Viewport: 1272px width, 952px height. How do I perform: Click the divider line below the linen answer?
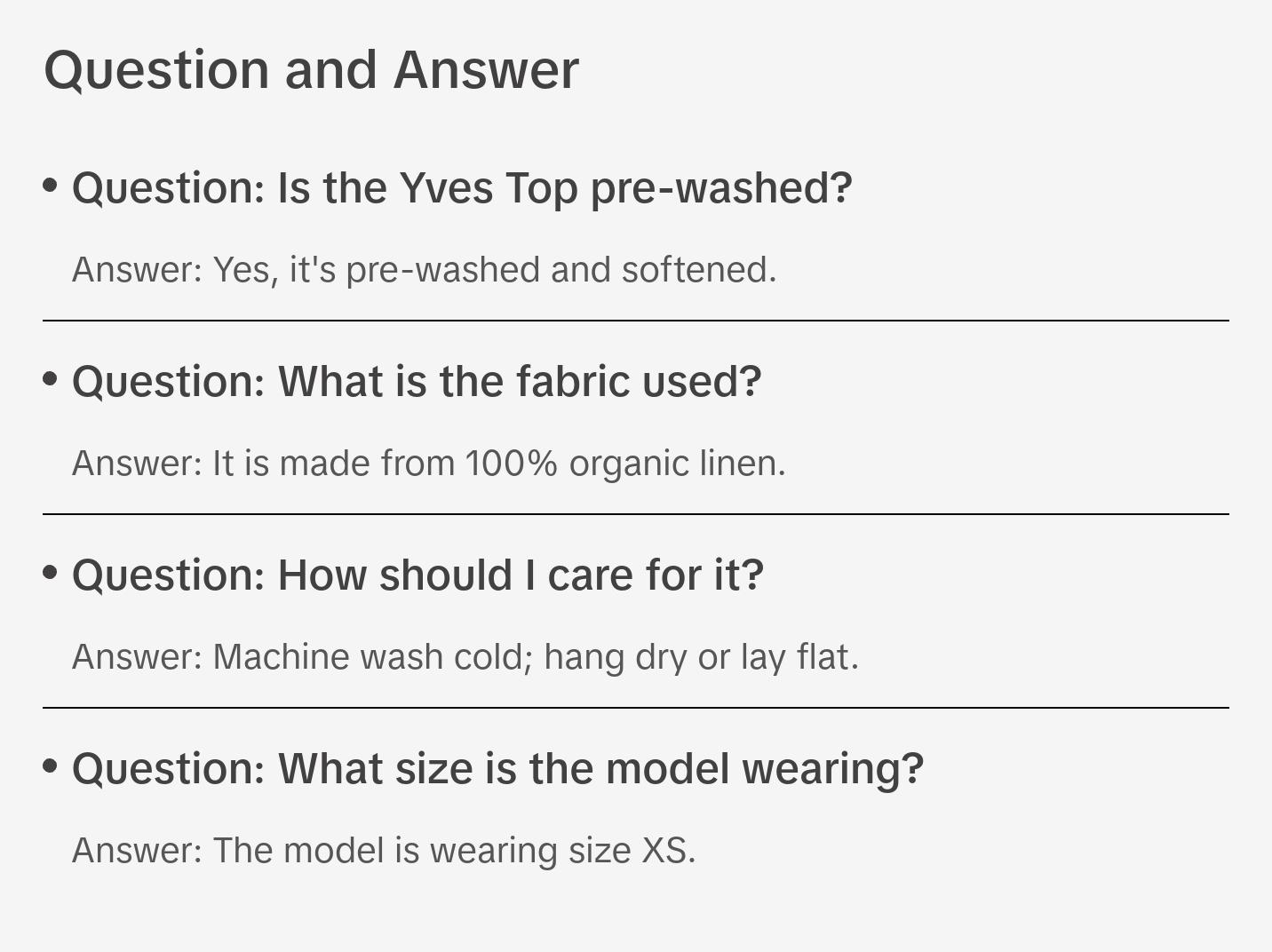tap(636, 514)
